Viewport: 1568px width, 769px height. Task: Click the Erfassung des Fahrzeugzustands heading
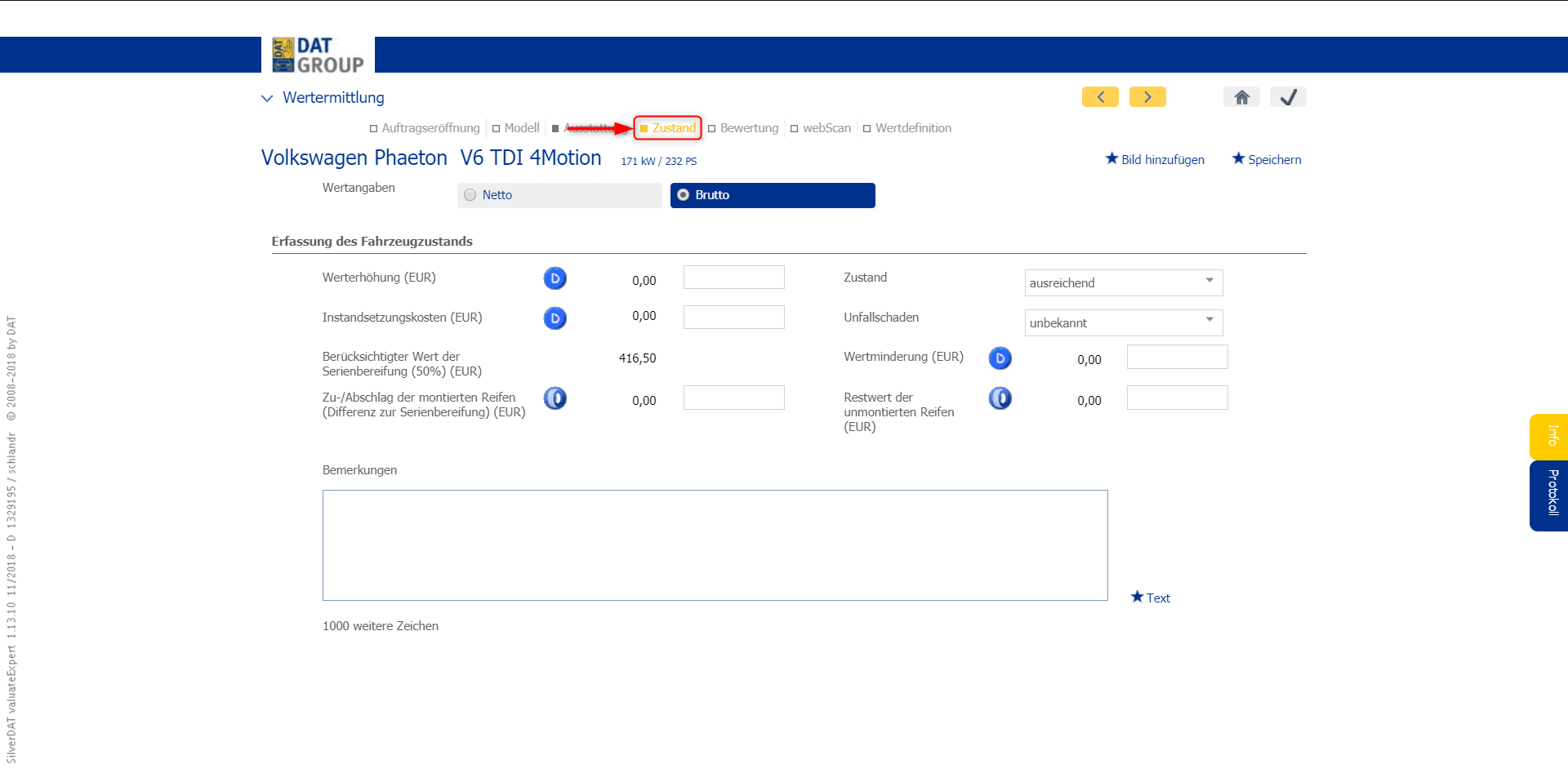(x=372, y=242)
